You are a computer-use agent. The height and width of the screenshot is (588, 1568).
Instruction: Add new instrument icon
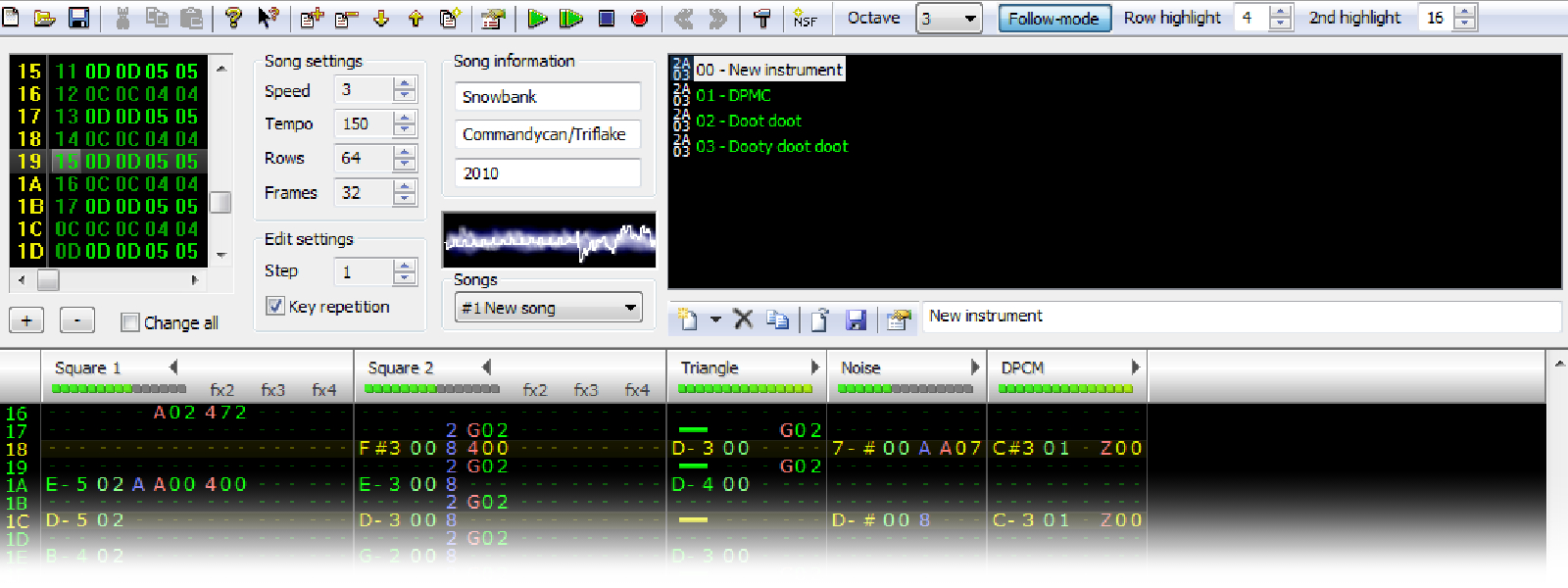click(687, 319)
